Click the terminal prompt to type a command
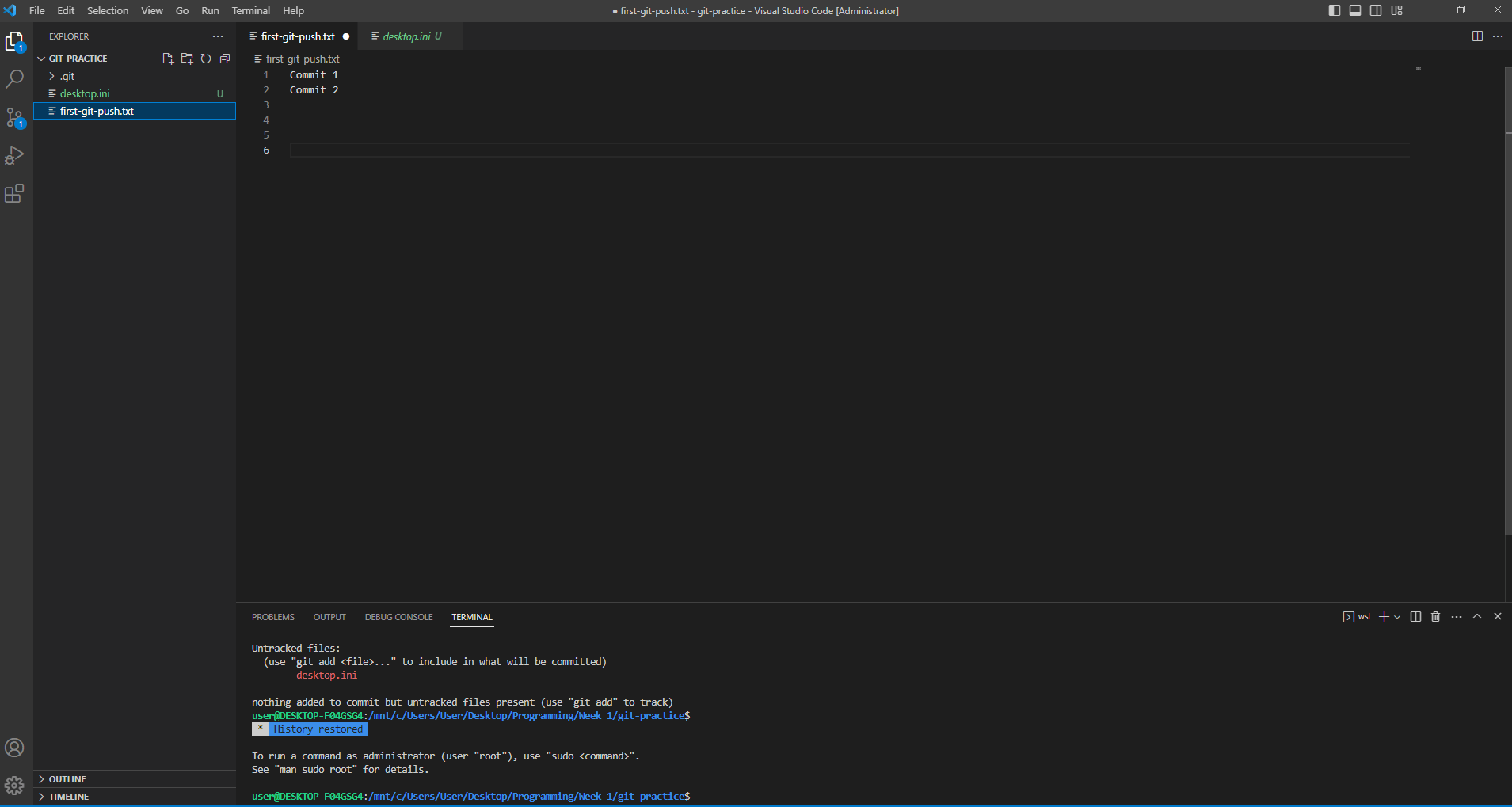This screenshot has height=807, width=1512. pyautogui.click(x=713, y=797)
